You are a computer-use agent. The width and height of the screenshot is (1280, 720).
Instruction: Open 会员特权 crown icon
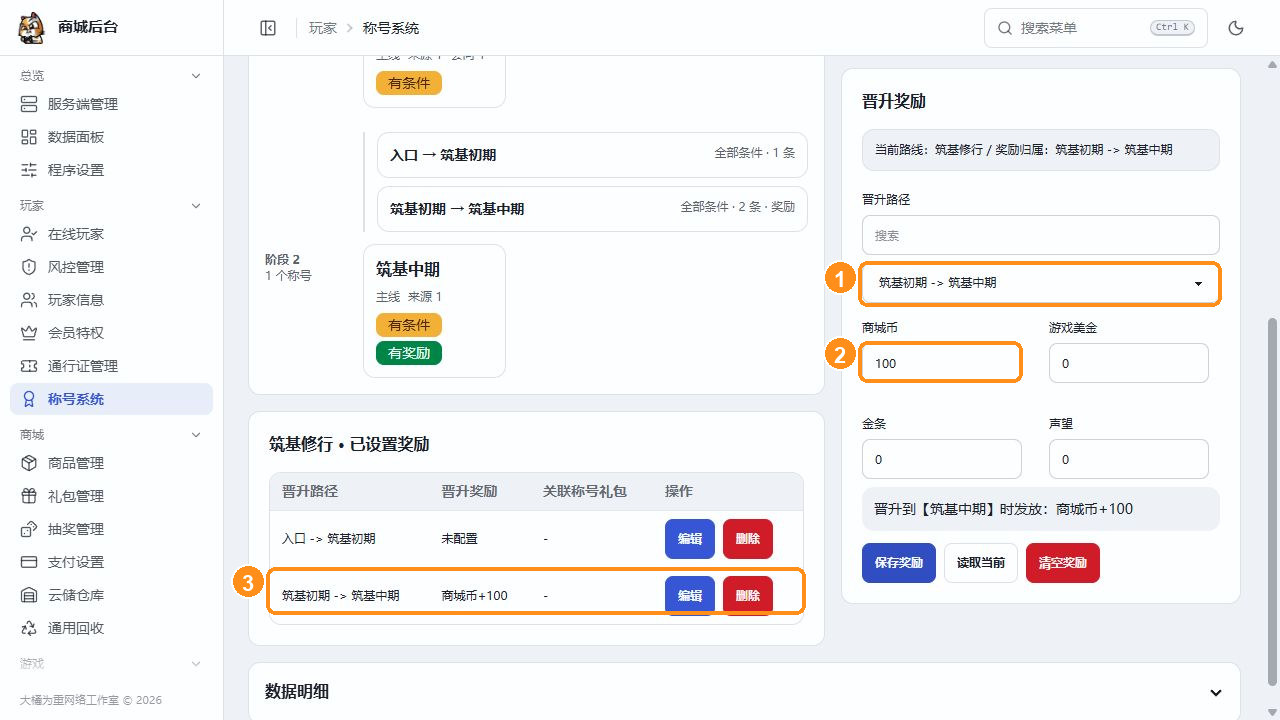coord(29,333)
